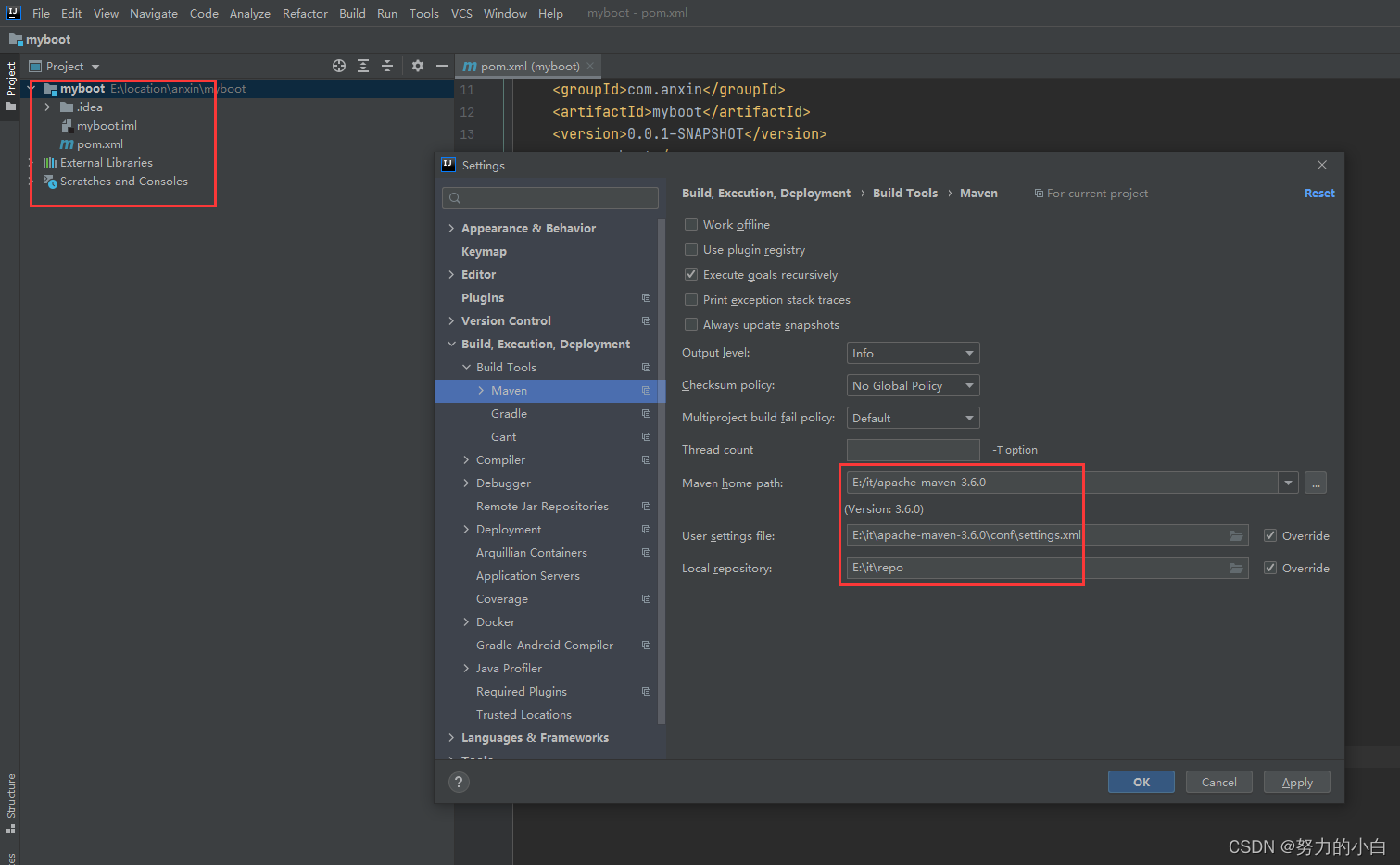Expand the Debugger settings node
The image size is (1400, 865).
coord(466,483)
